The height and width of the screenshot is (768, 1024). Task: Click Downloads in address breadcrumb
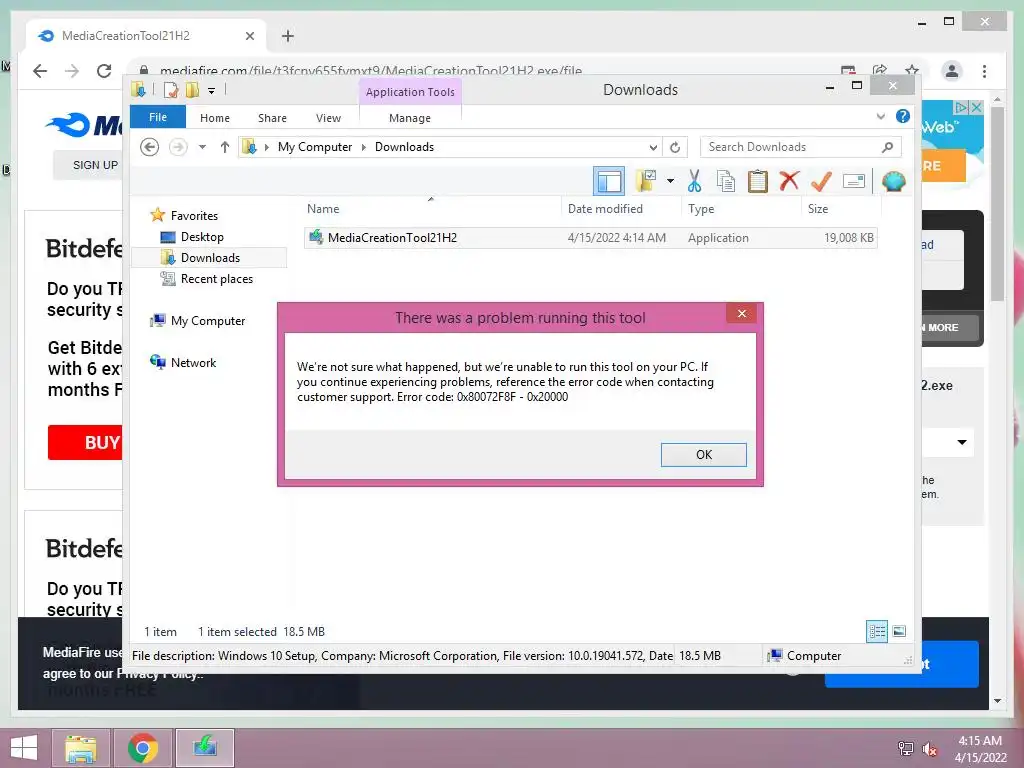point(404,147)
